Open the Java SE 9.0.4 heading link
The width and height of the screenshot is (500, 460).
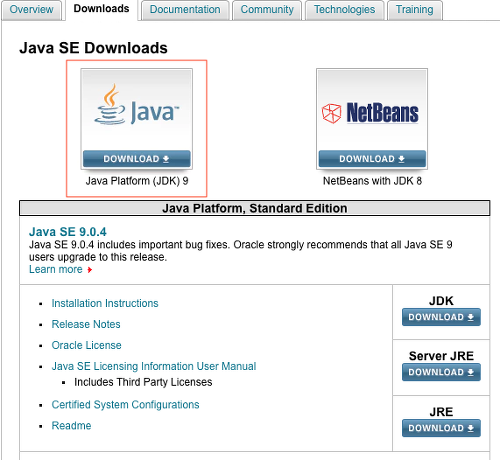pos(68,232)
